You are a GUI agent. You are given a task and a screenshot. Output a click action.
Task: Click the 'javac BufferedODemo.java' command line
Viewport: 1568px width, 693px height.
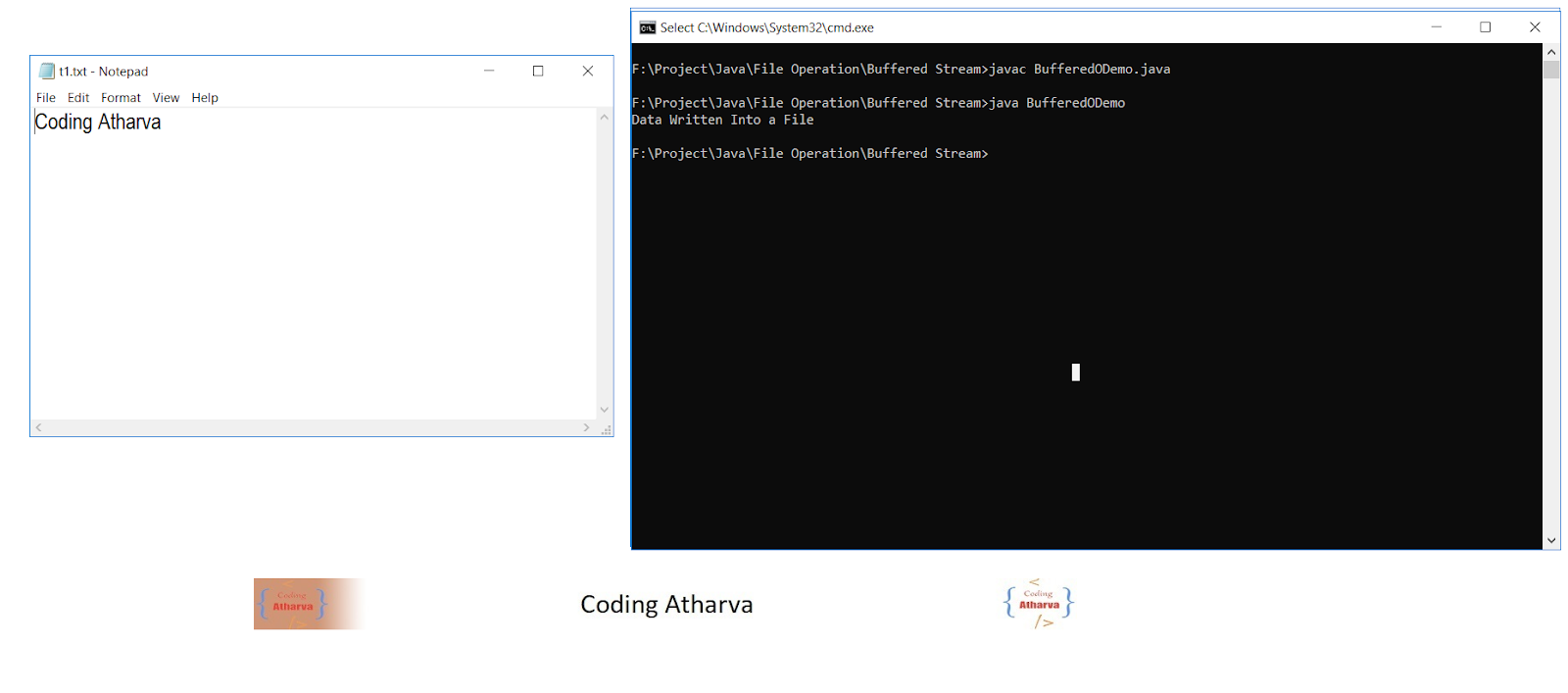[901, 69]
